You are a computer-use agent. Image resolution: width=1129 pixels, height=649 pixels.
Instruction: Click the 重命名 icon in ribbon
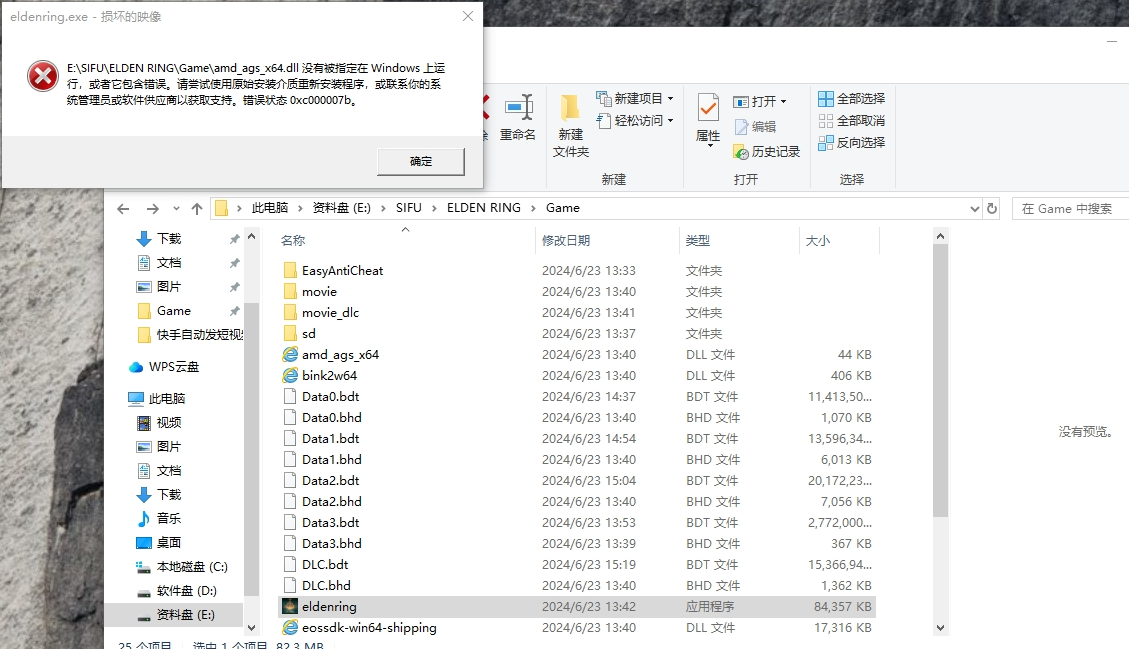518,108
